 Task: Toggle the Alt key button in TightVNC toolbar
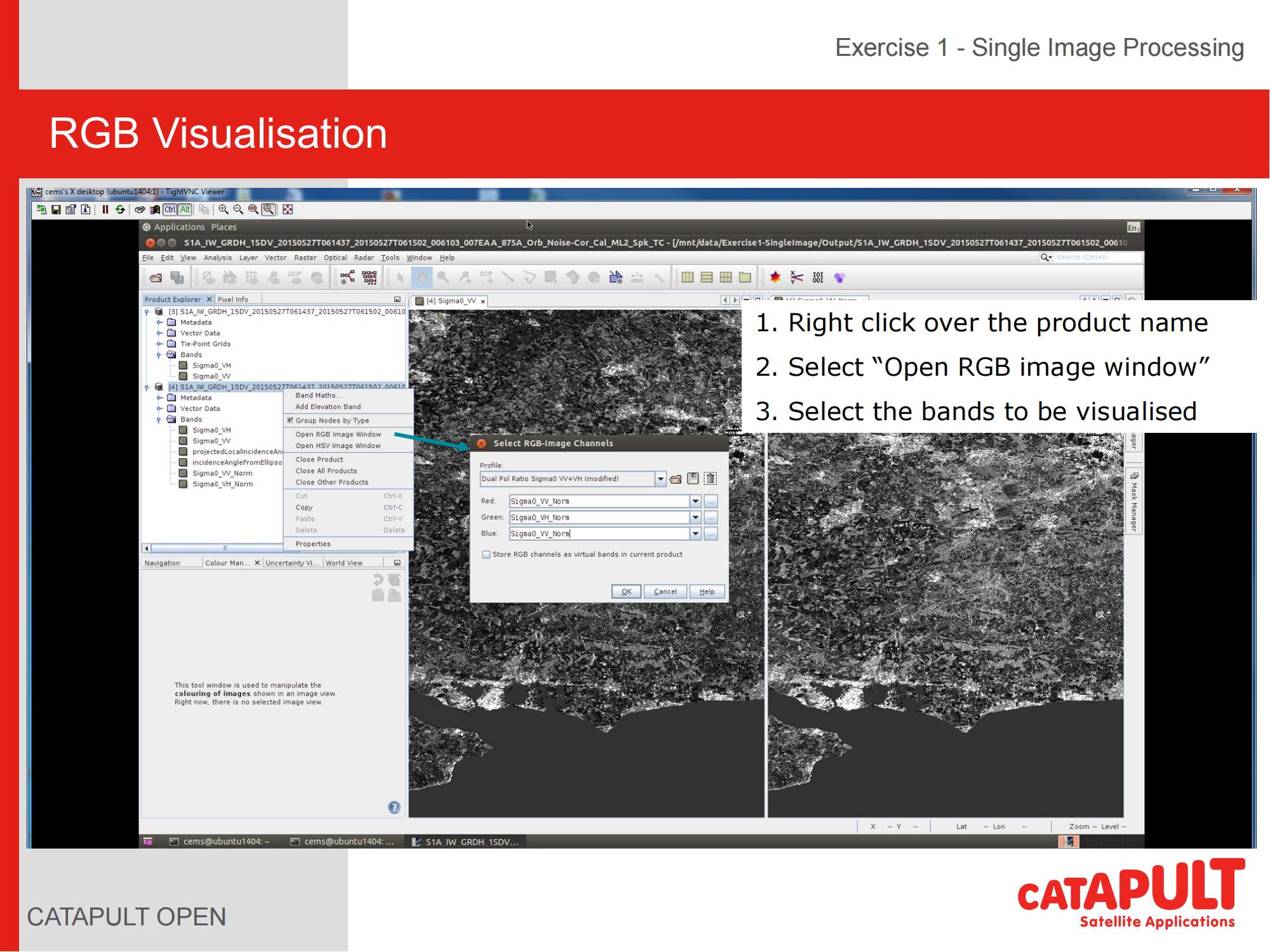coord(185,209)
